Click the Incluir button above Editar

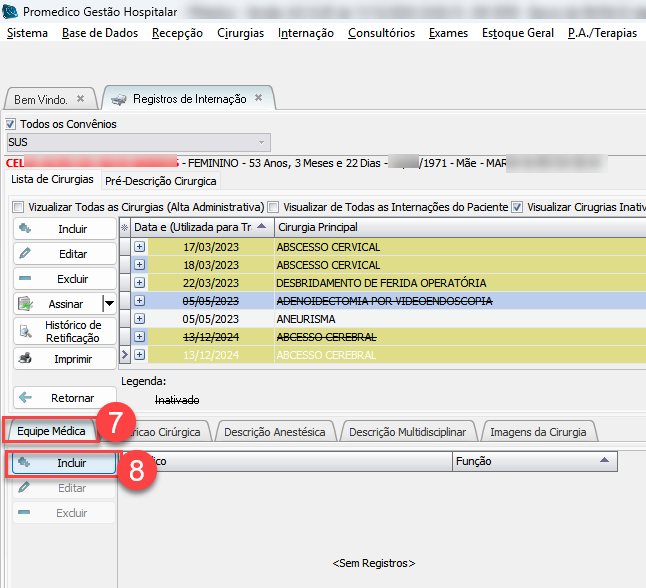(64, 229)
